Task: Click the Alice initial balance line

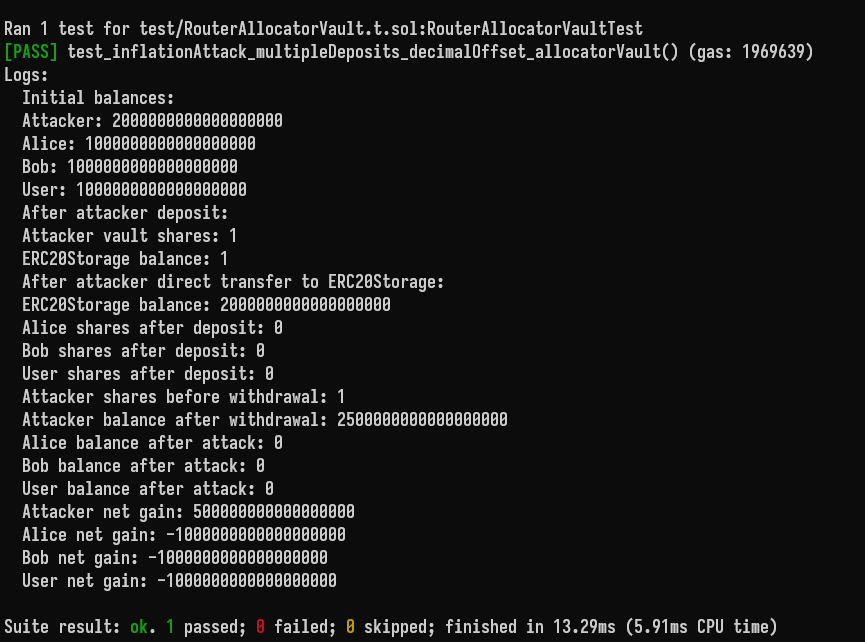Action: 138,144
